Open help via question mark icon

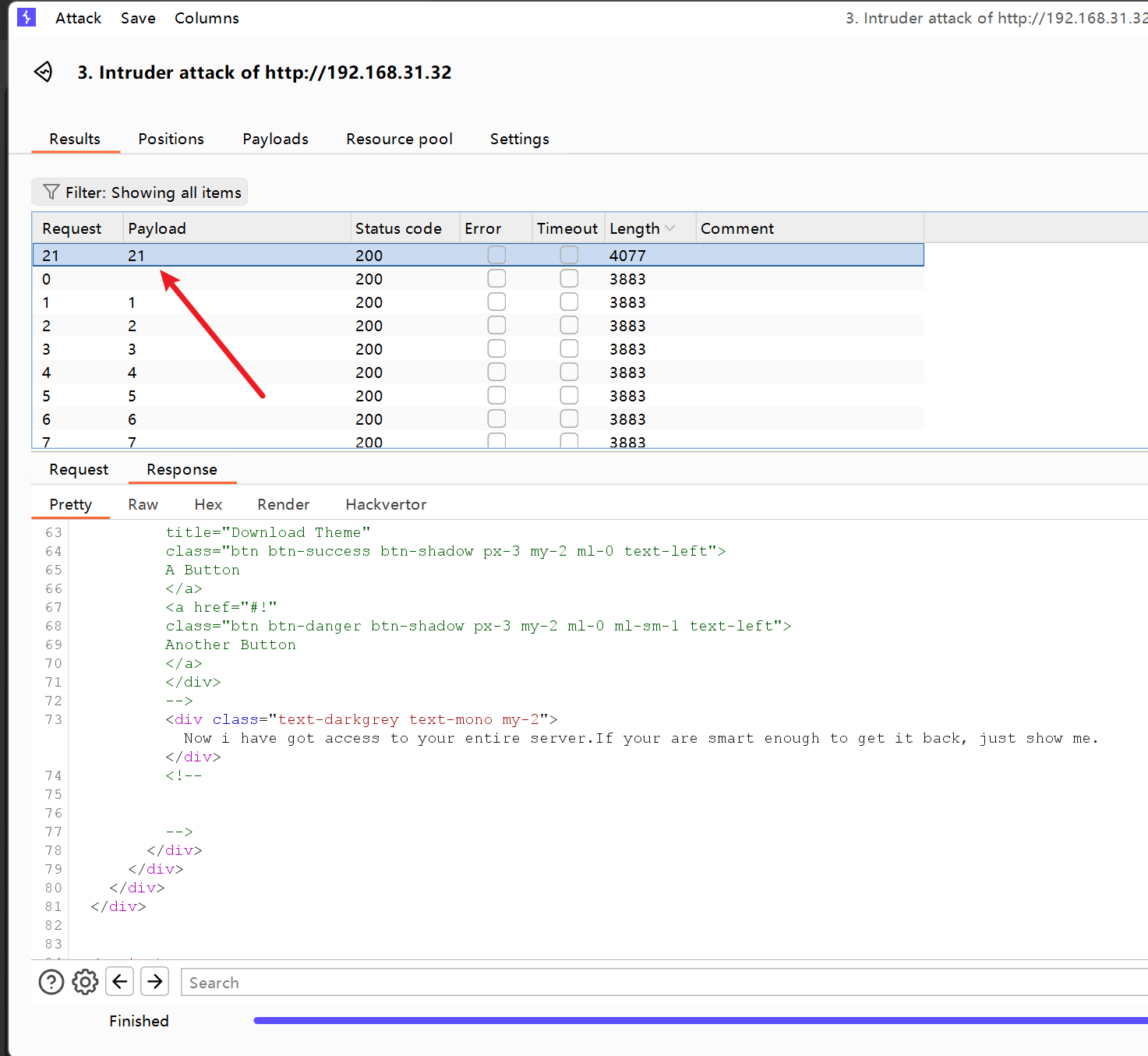51,982
